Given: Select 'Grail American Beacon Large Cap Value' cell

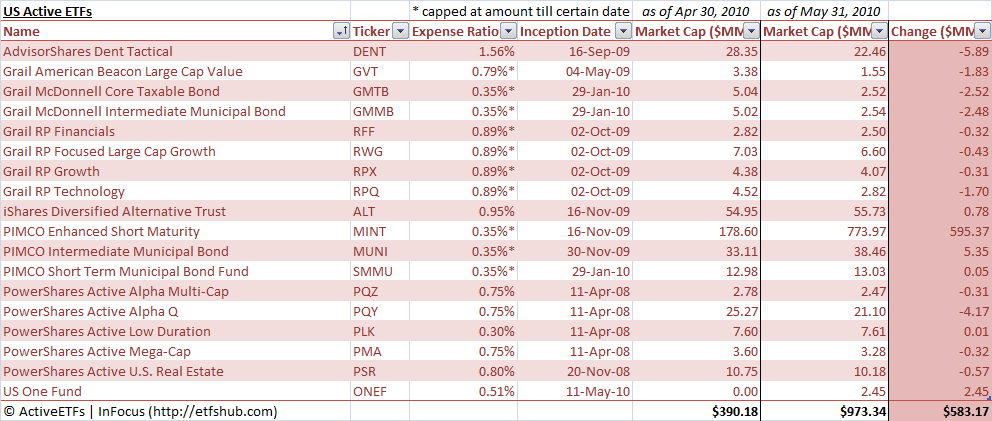Looking at the screenshot, I should pyautogui.click(x=175, y=72).
